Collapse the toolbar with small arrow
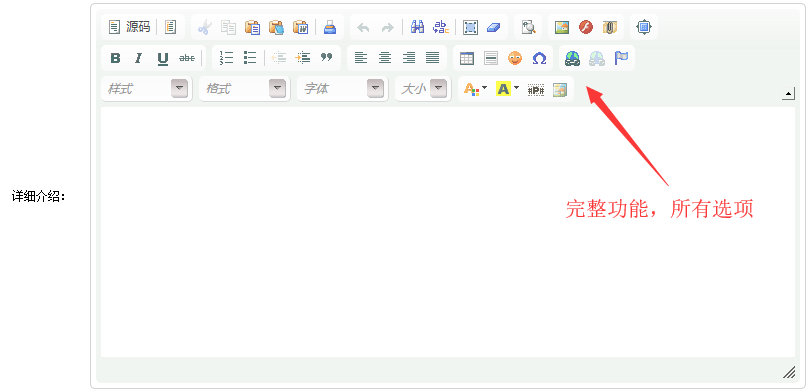 tap(788, 94)
